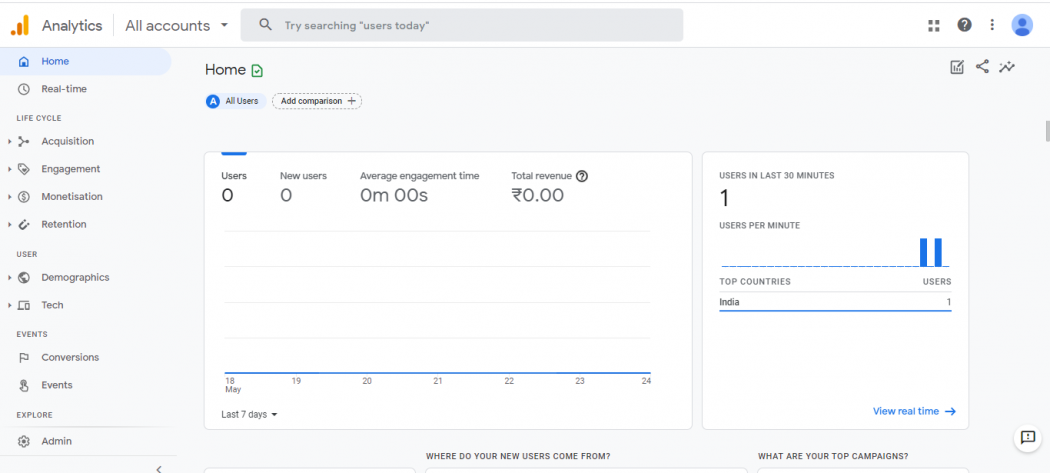This screenshot has width=1050, height=473.
Task: Click the Real-time clock icon
Action: pos(23,89)
